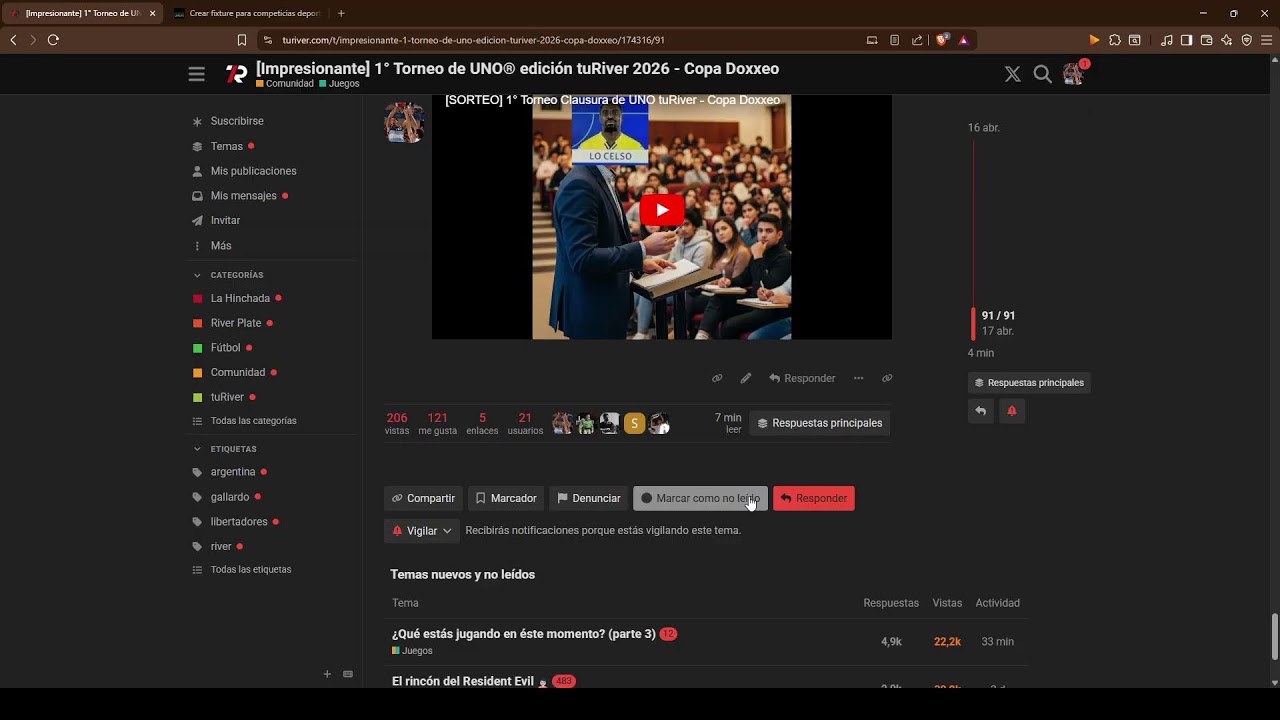Open the forum search magnifier

[x=1042, y=74]
